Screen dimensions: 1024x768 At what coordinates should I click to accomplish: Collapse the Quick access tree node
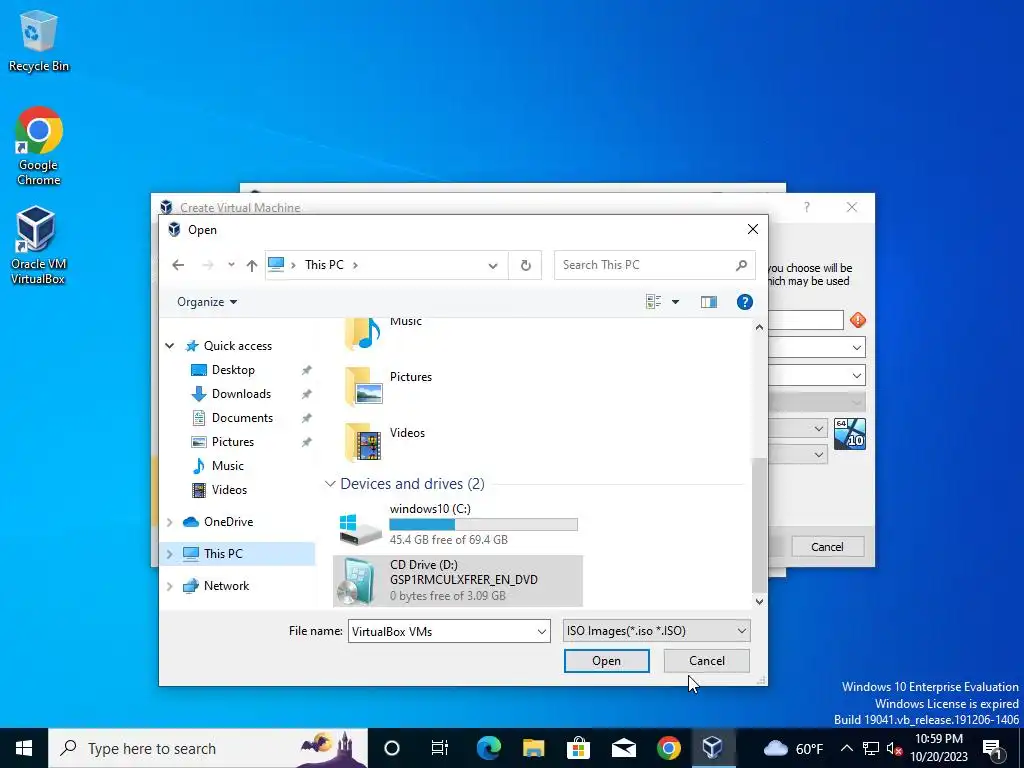pos(170,345)
